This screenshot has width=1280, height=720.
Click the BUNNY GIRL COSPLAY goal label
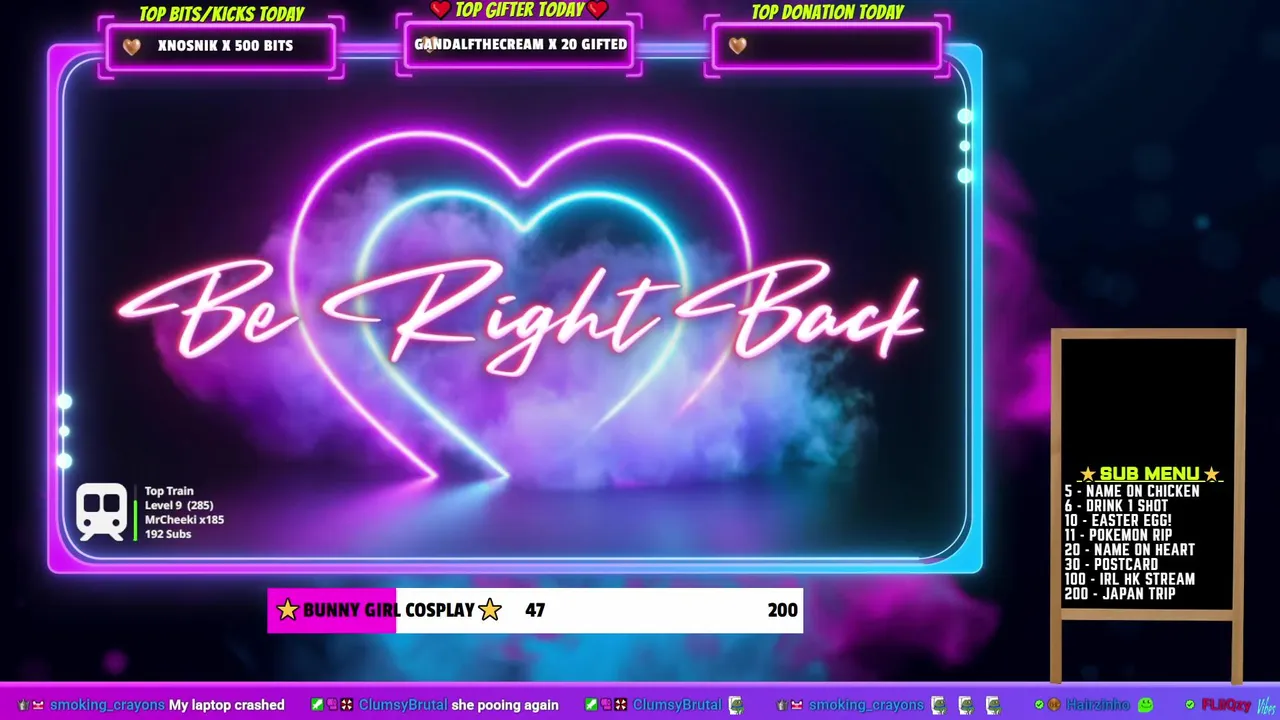point(389,610)
